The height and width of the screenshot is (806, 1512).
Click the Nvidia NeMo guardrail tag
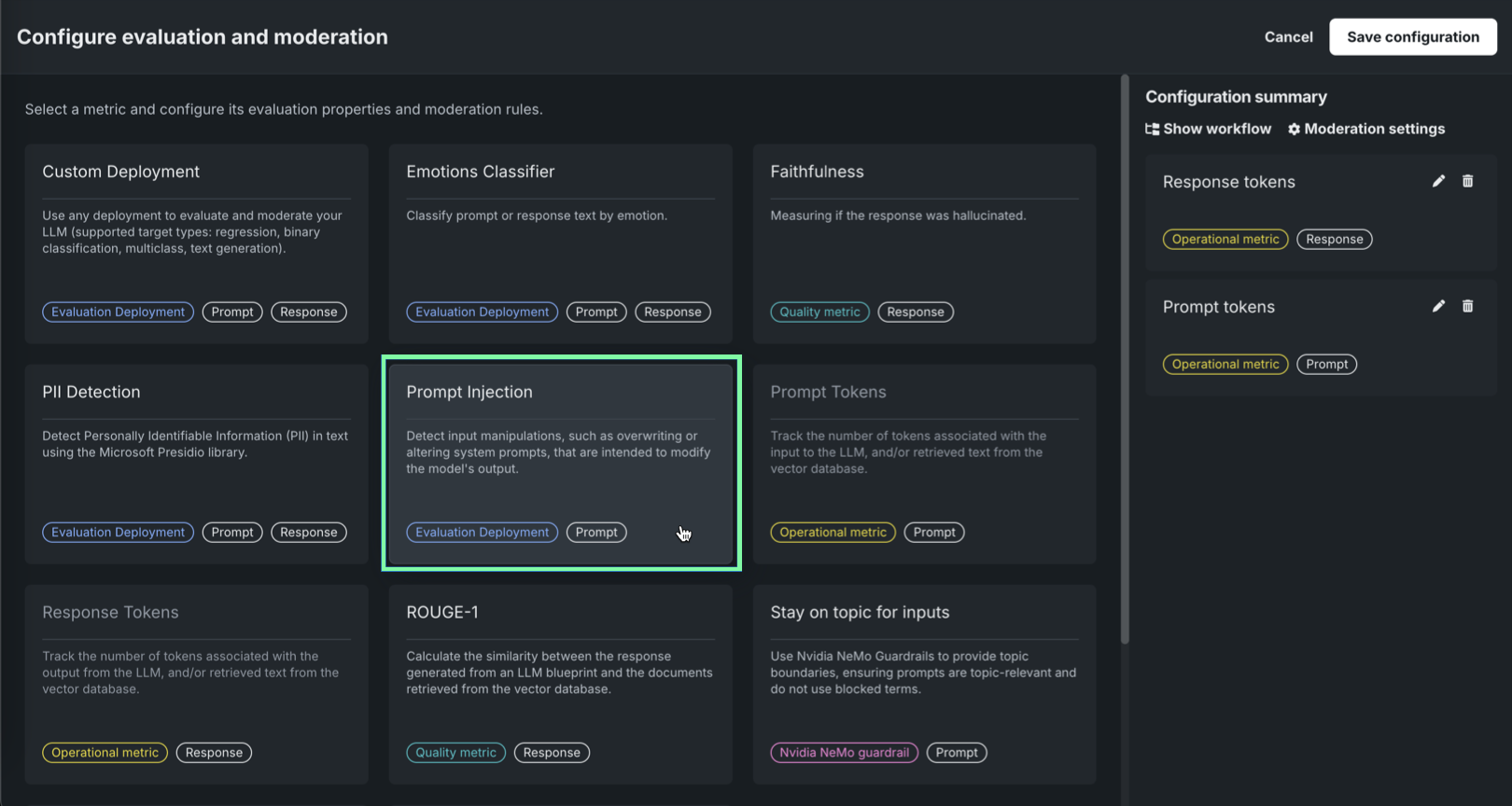tap(844, 753)
